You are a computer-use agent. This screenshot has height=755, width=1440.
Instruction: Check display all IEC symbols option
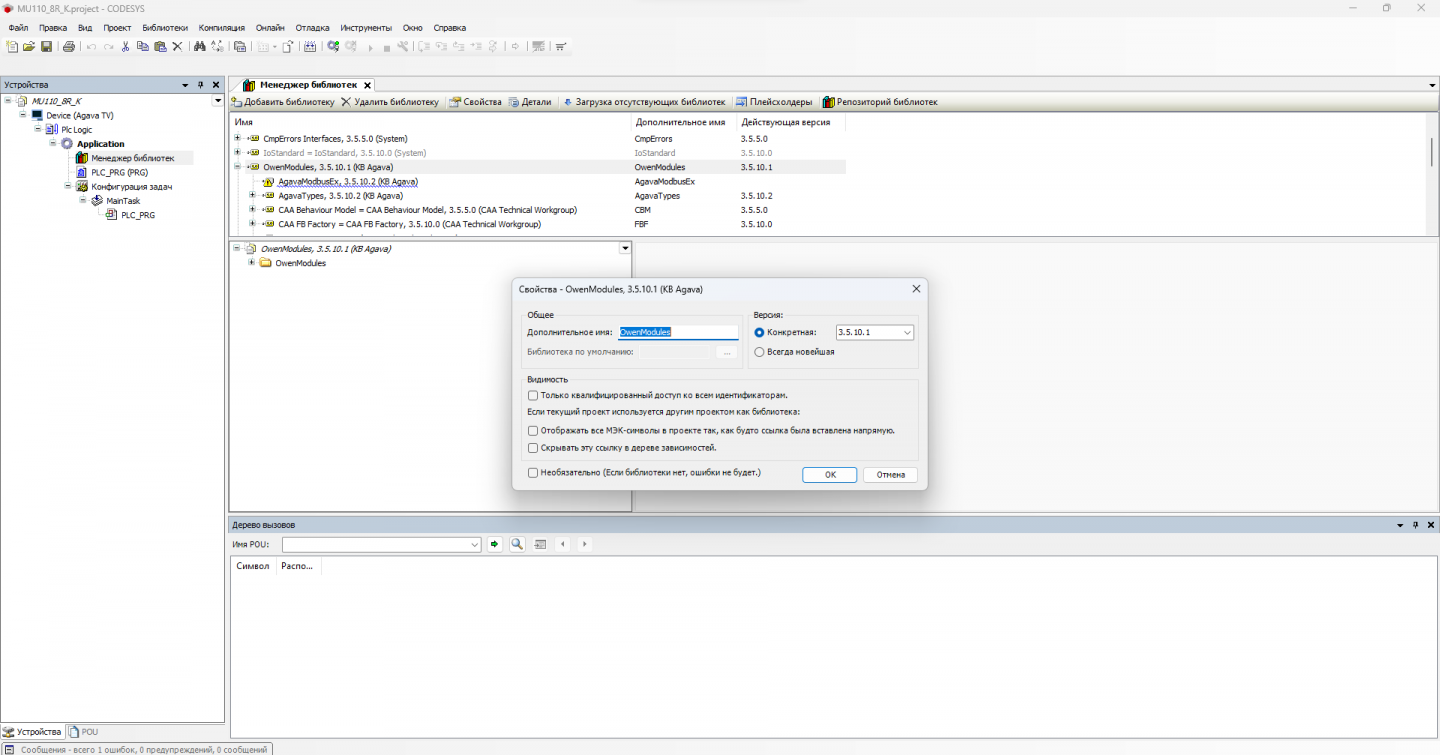(533, 431)
